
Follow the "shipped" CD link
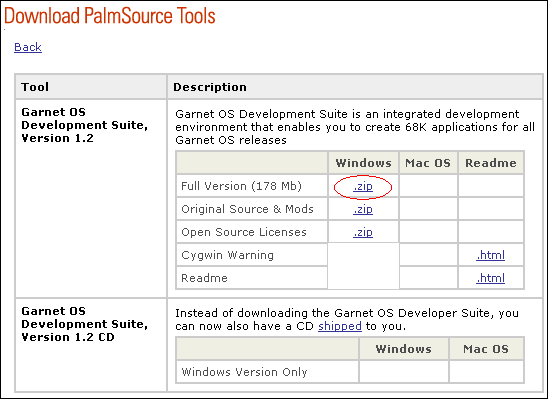(x=340, y=326)
